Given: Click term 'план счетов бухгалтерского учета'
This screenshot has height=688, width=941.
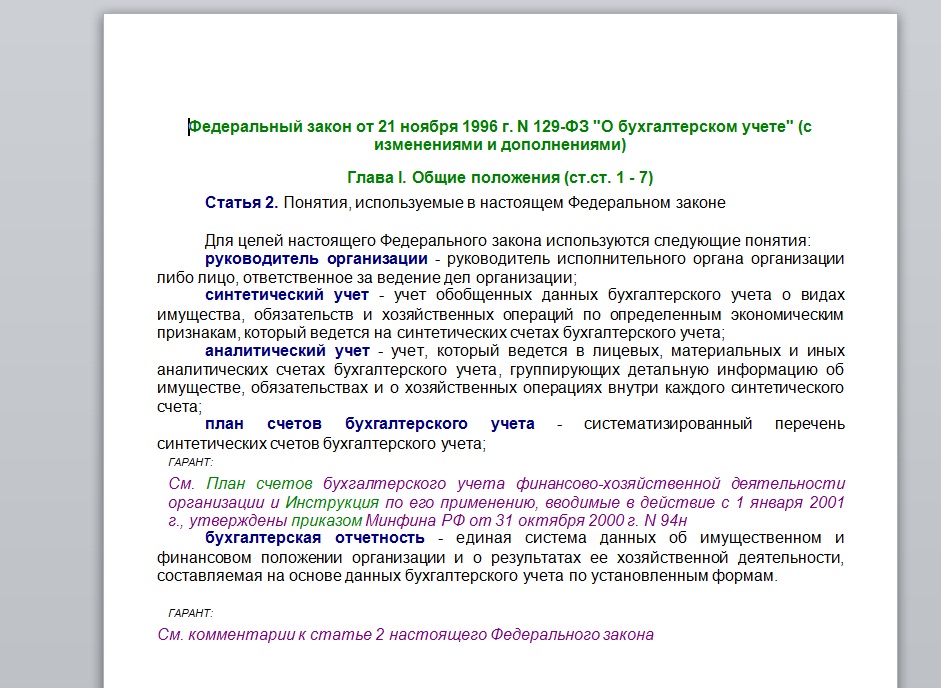Looking at the screenshot, I should coord(370,424).
